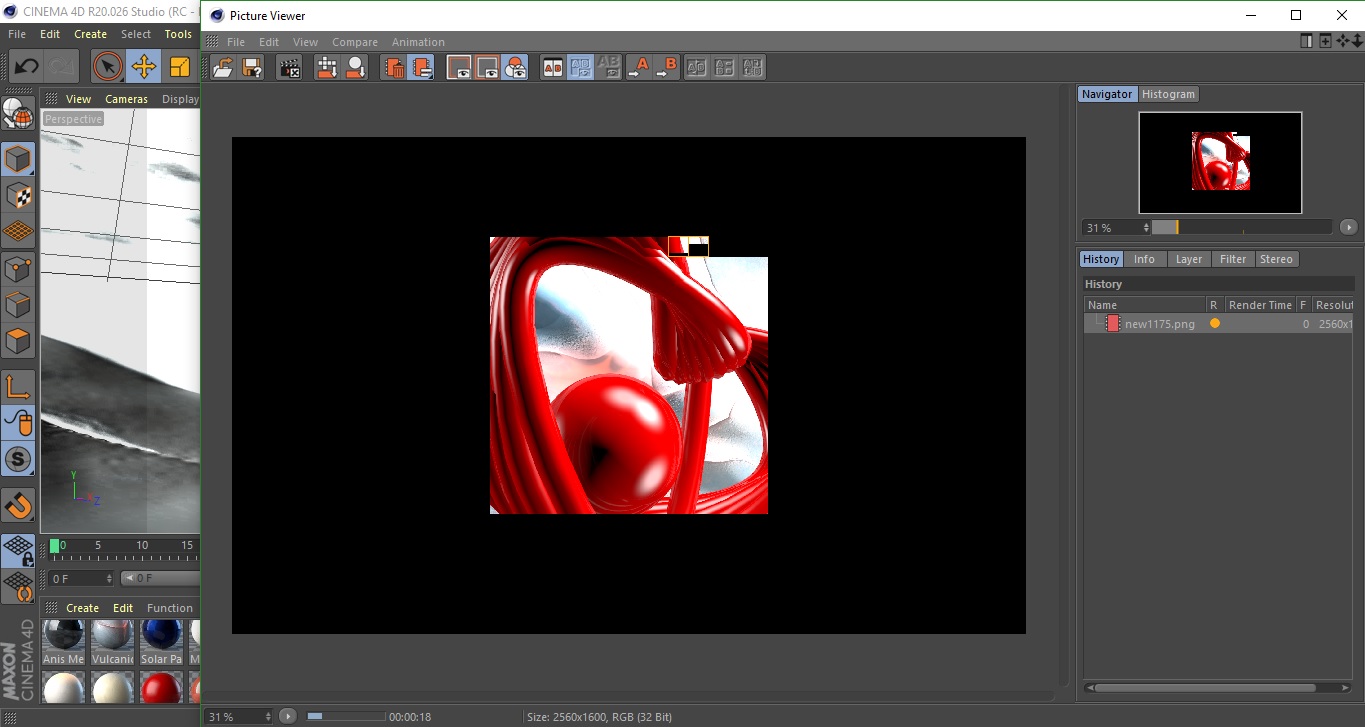Switch to the Histogram tab
This screenshot has width=1365, height=727.
point(1168,94)
